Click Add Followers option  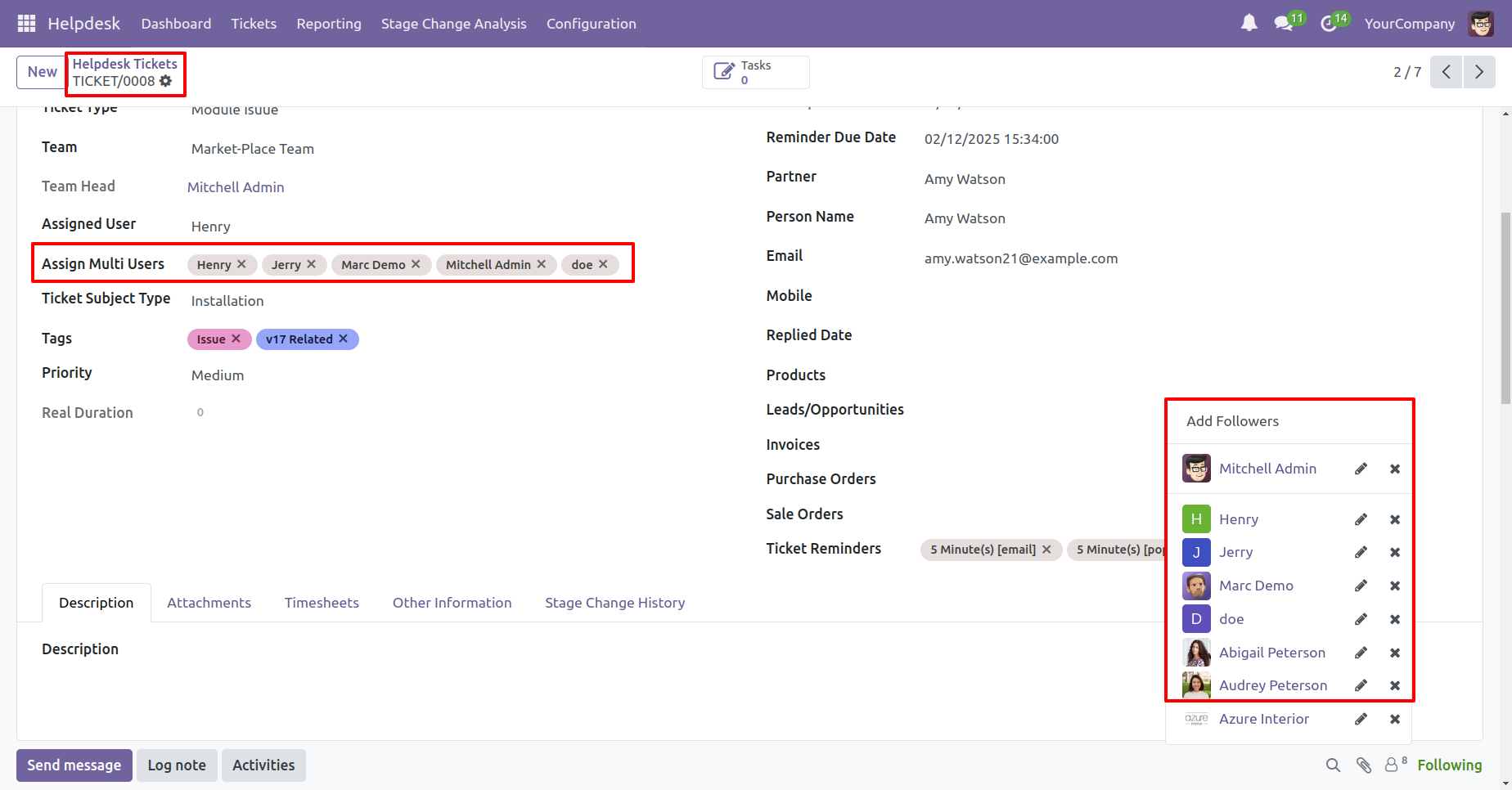coord(1232,421)
